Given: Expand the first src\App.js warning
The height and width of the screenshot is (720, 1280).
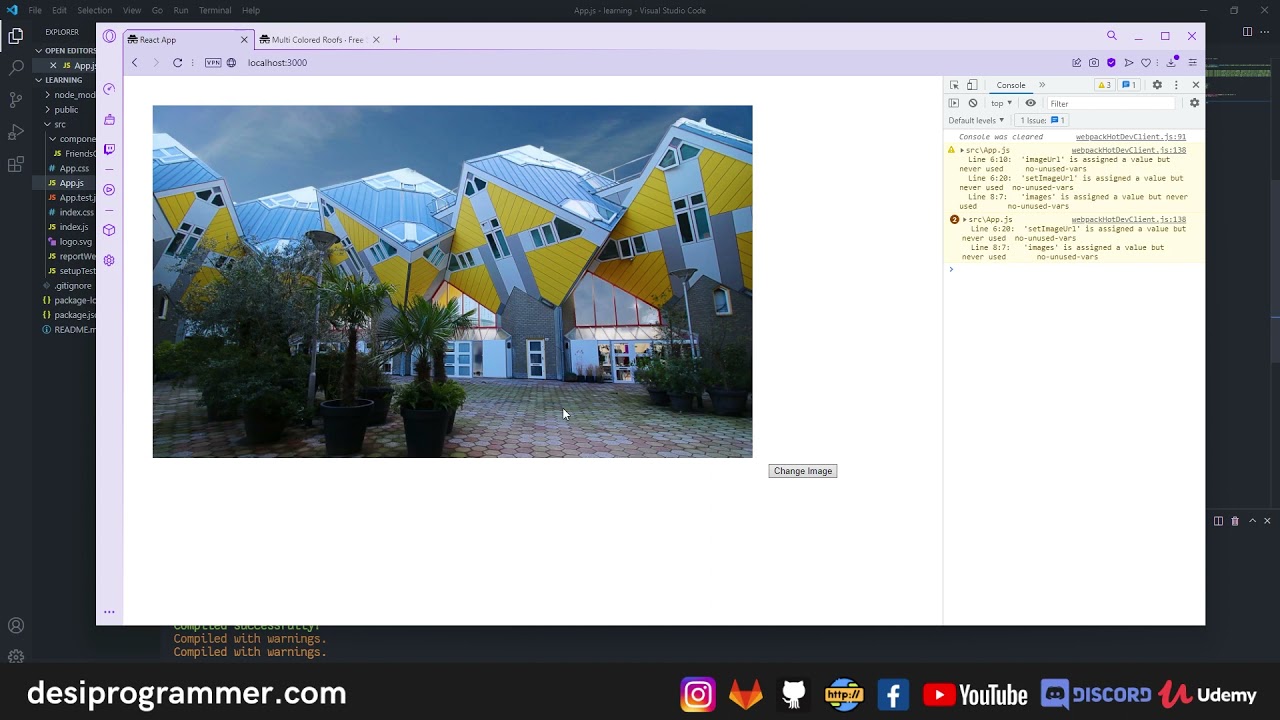Looking at the screenshot, I should 962,150.
